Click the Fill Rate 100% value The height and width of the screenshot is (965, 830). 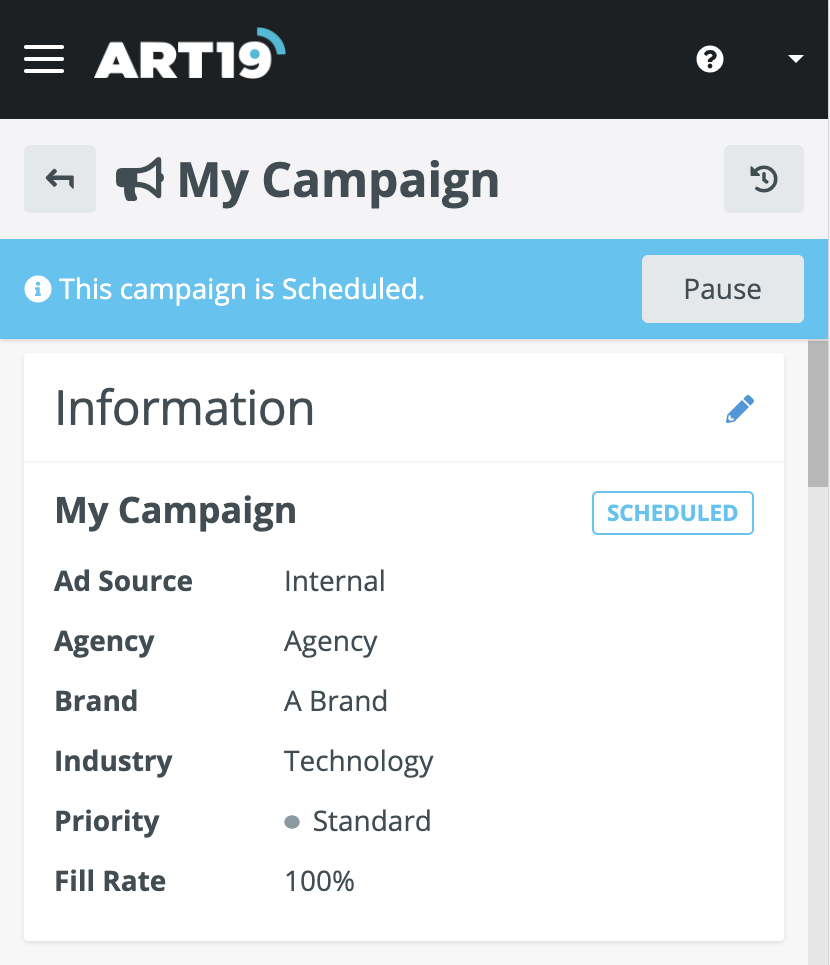click(319, 881)
